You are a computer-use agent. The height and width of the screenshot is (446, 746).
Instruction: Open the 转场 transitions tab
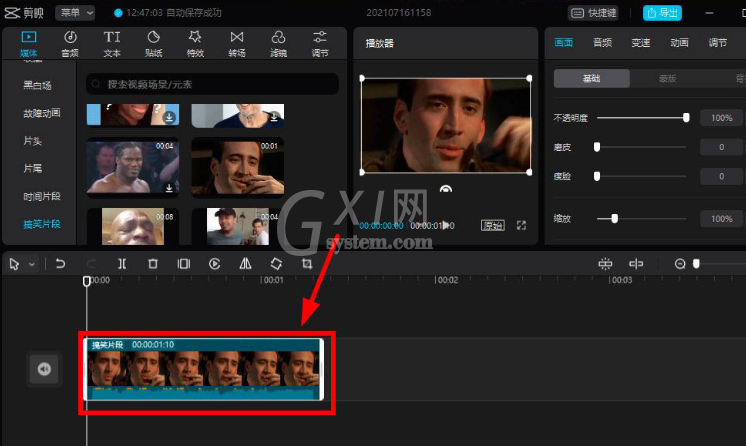click(236, 44)
